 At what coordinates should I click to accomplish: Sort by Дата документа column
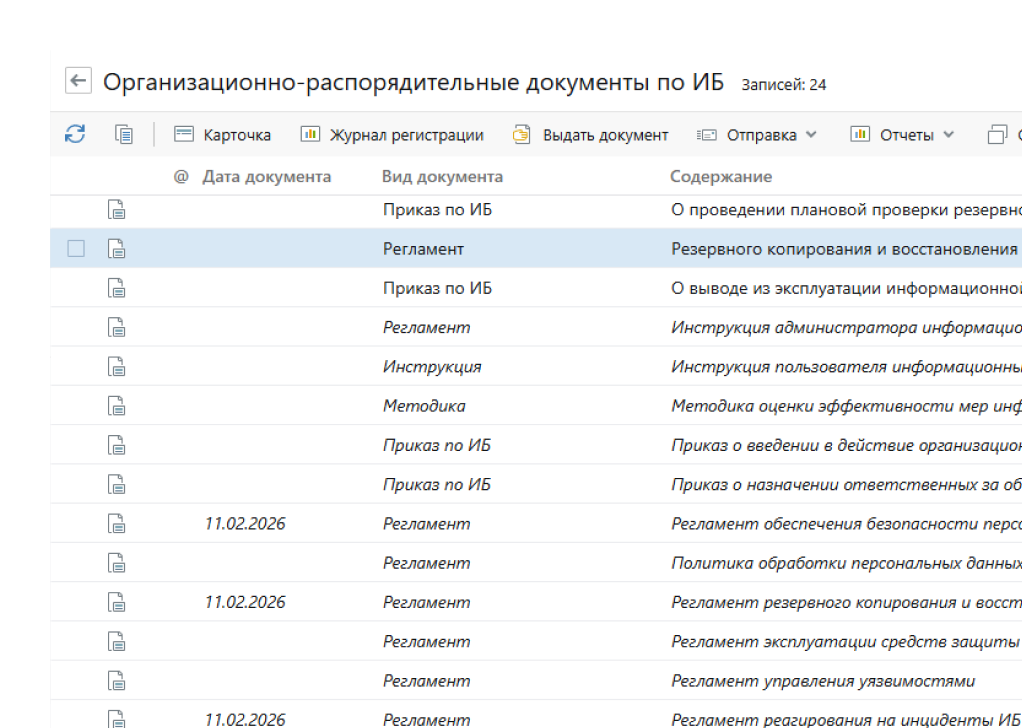pos(267,177)
